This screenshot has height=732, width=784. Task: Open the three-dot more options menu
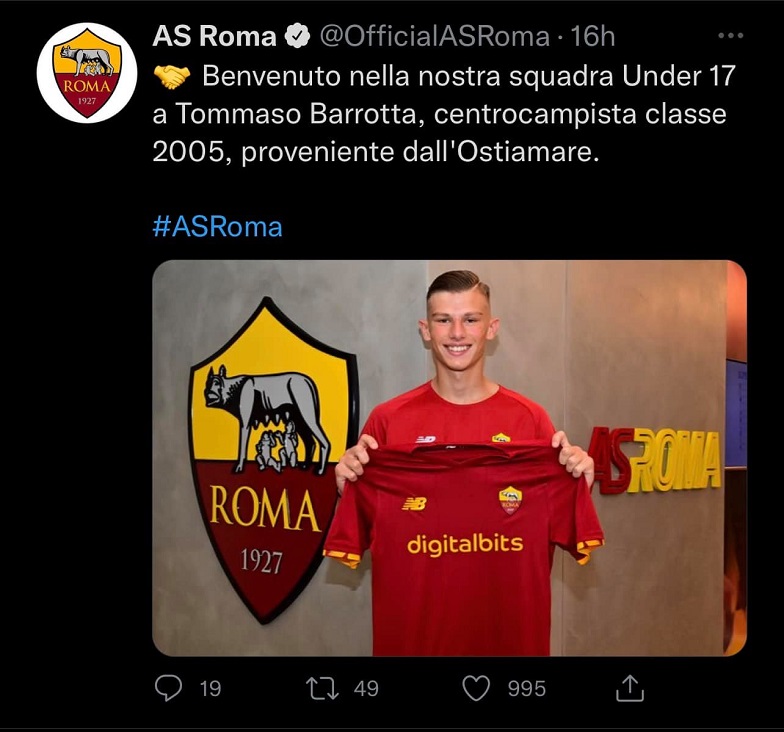(x=730, y=36)
